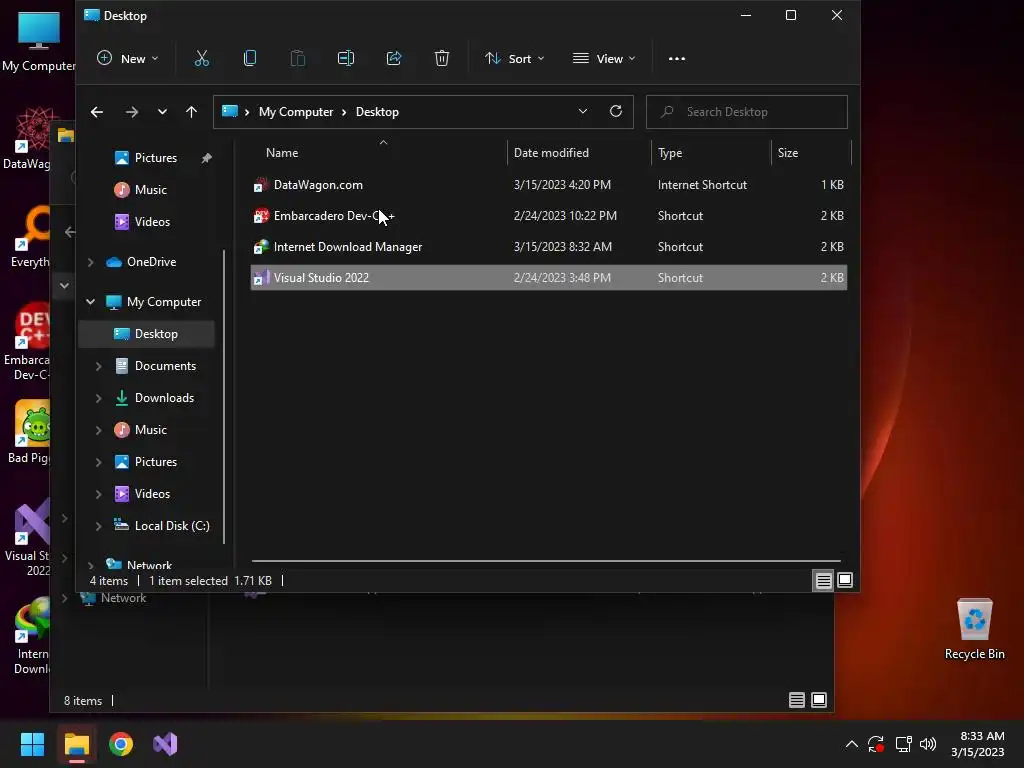This screenshot has height=768, width=1024.
Task: Click the Cut scissors icon in toolbar
Action: [202, 59]
